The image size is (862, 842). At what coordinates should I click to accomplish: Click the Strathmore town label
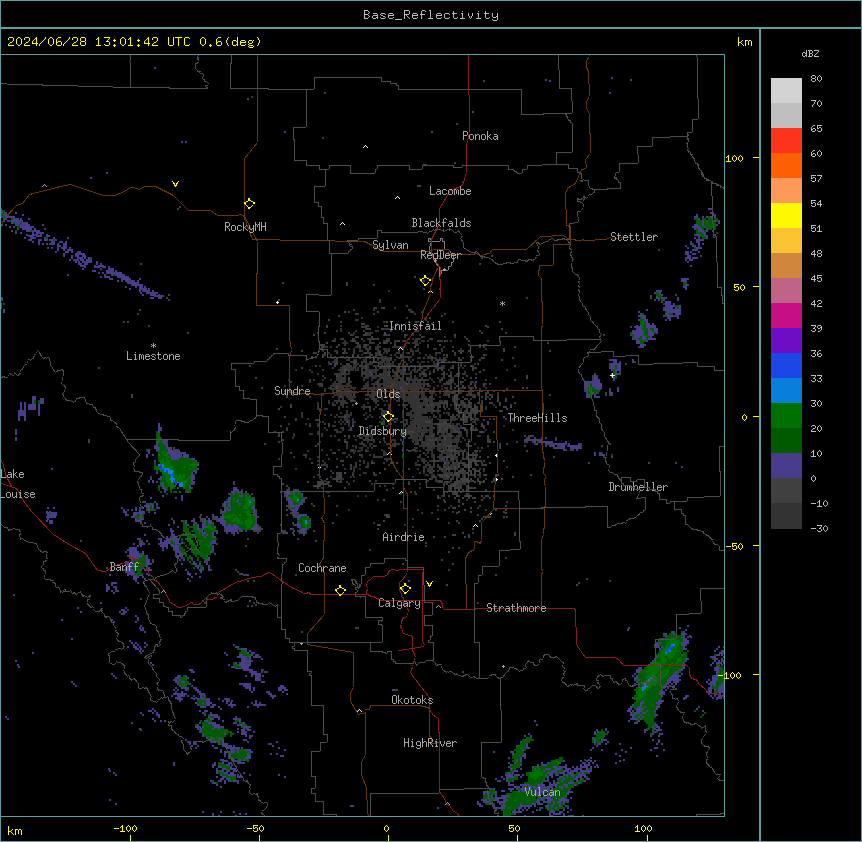(x=516, y=608)
